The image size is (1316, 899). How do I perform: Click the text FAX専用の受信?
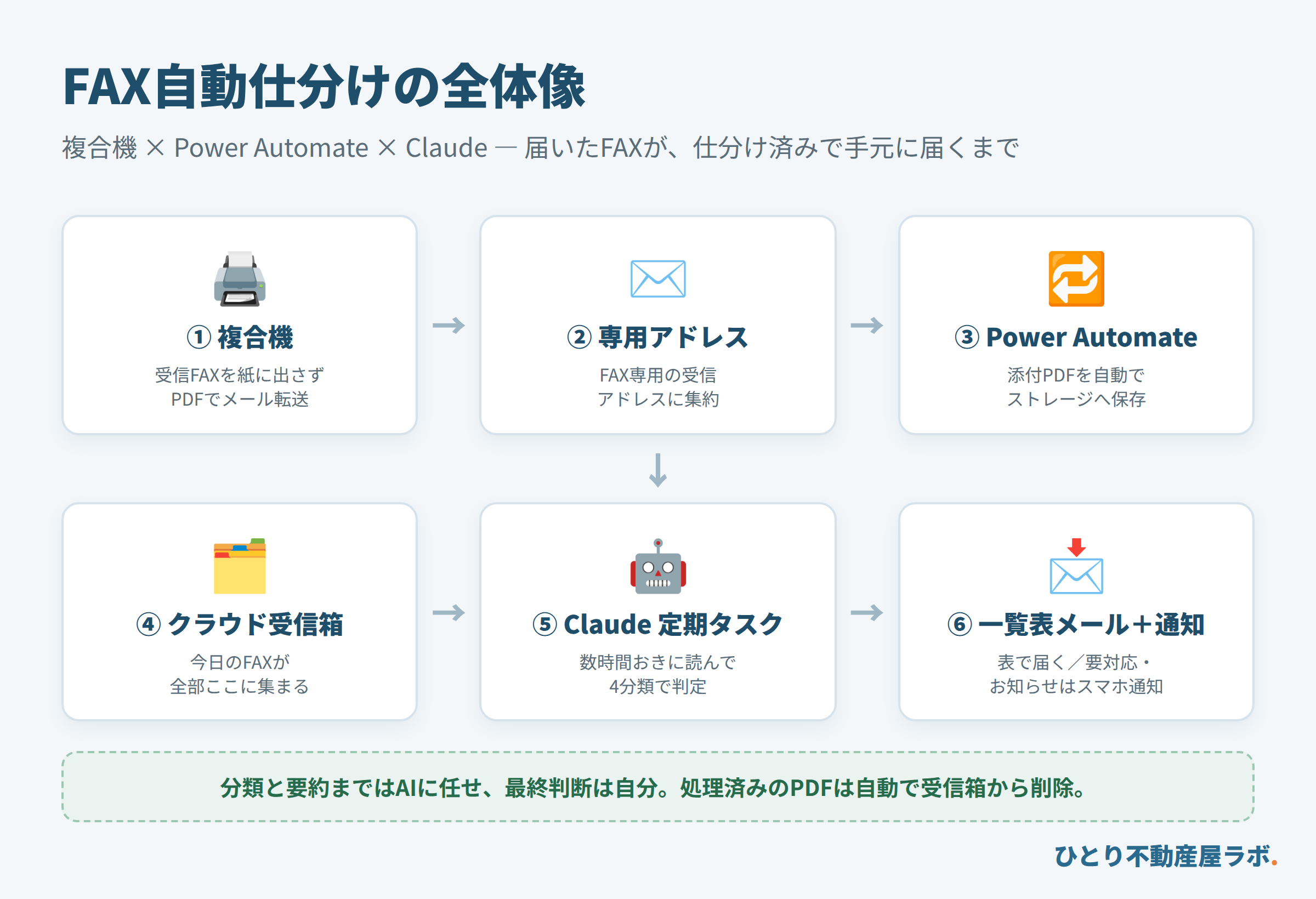pos(658,375)
